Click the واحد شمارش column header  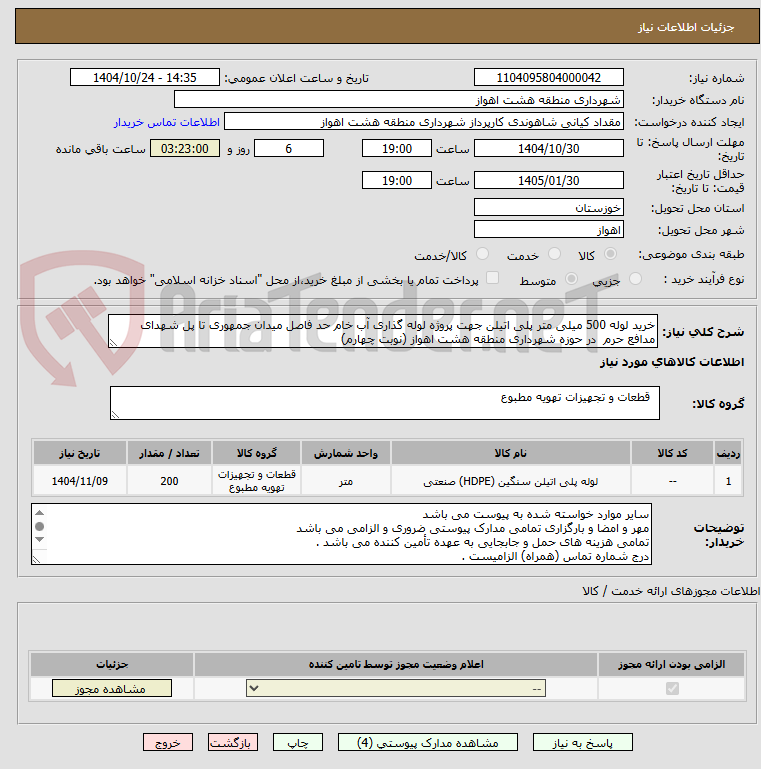[346, 453]
